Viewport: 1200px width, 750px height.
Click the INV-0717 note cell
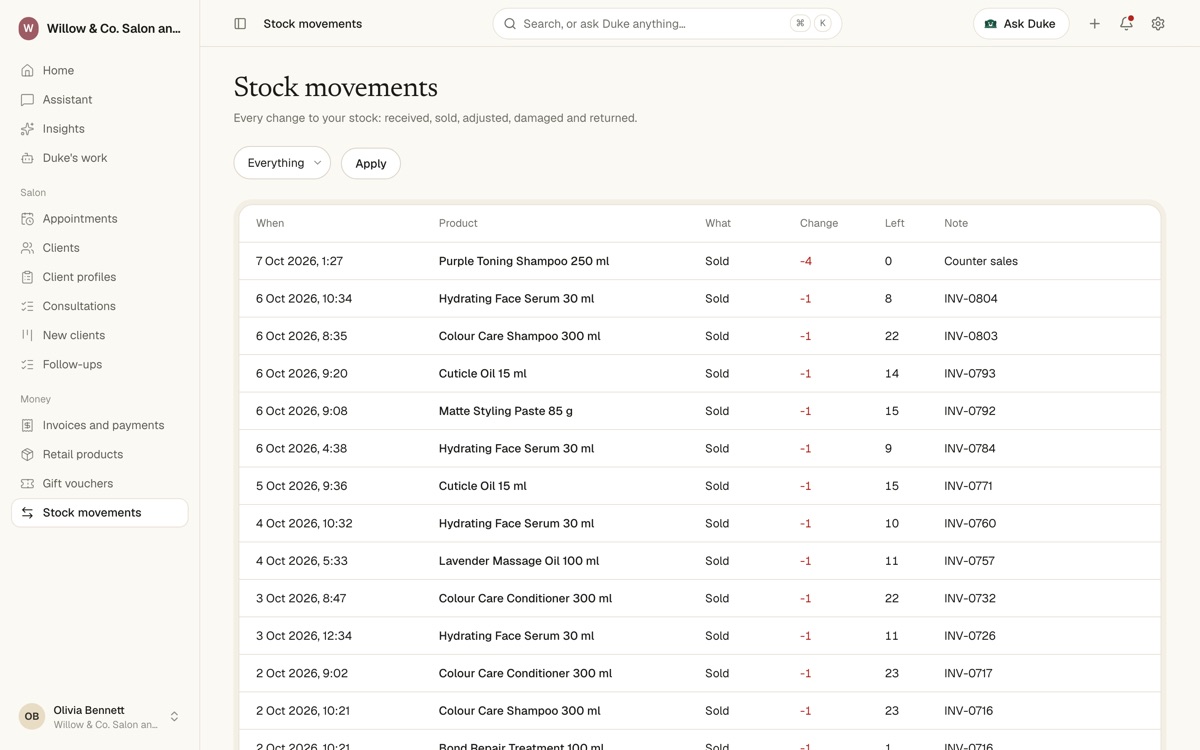pos(969,674)
